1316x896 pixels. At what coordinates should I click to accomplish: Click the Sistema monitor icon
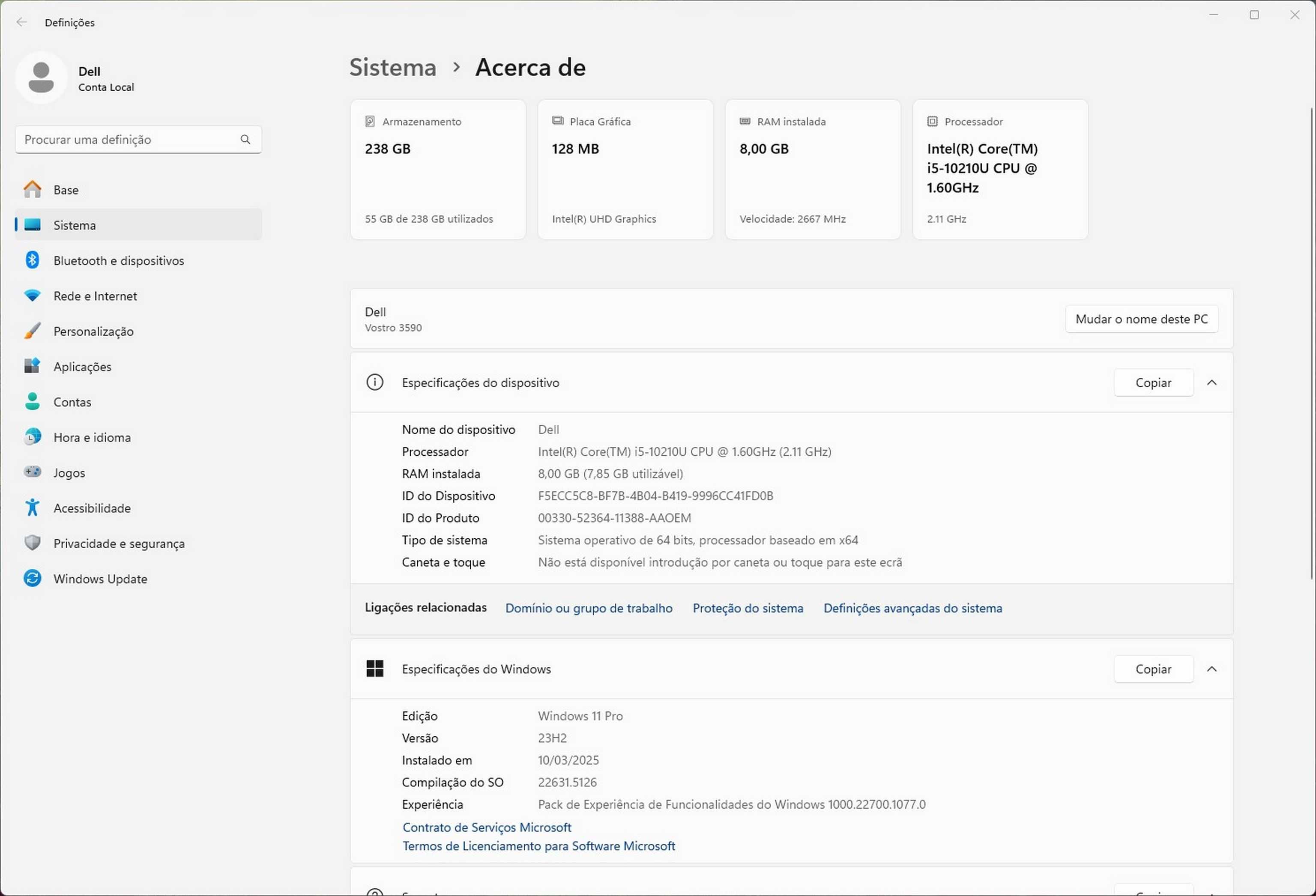pyautogui.click(x=32, y=225)
